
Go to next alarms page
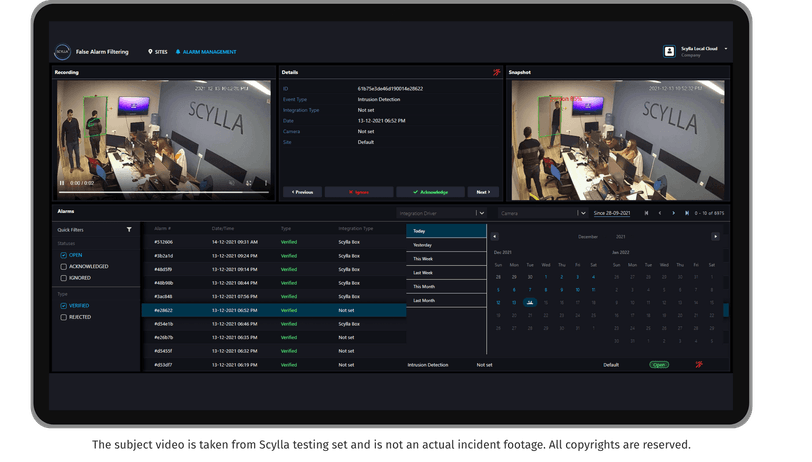(673, 213)
